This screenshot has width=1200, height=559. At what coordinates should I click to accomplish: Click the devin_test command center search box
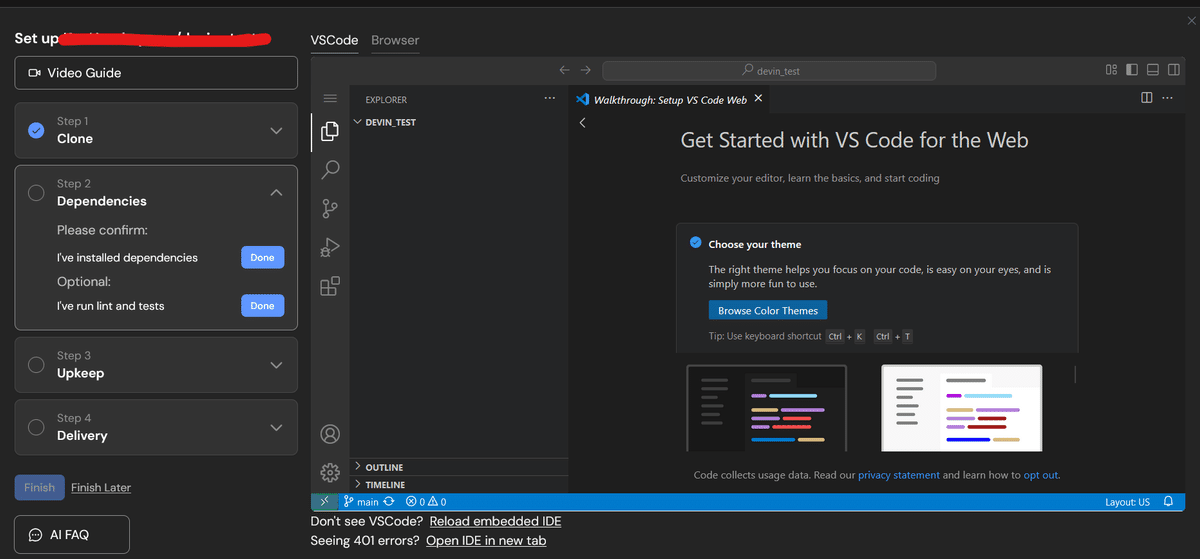pyautogui.click(x=769, y=71)
